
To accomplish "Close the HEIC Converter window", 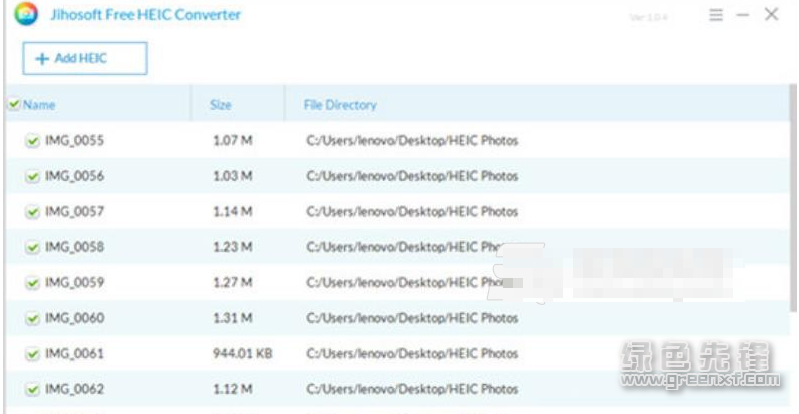I will [x=771, y=14].
